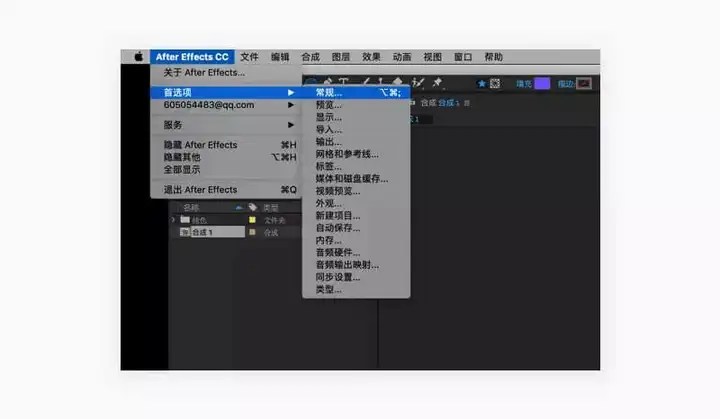This screenshot has width=720, height=419.
Task: Choose 关于 After Effects...
Action: (x=226, y=73)
